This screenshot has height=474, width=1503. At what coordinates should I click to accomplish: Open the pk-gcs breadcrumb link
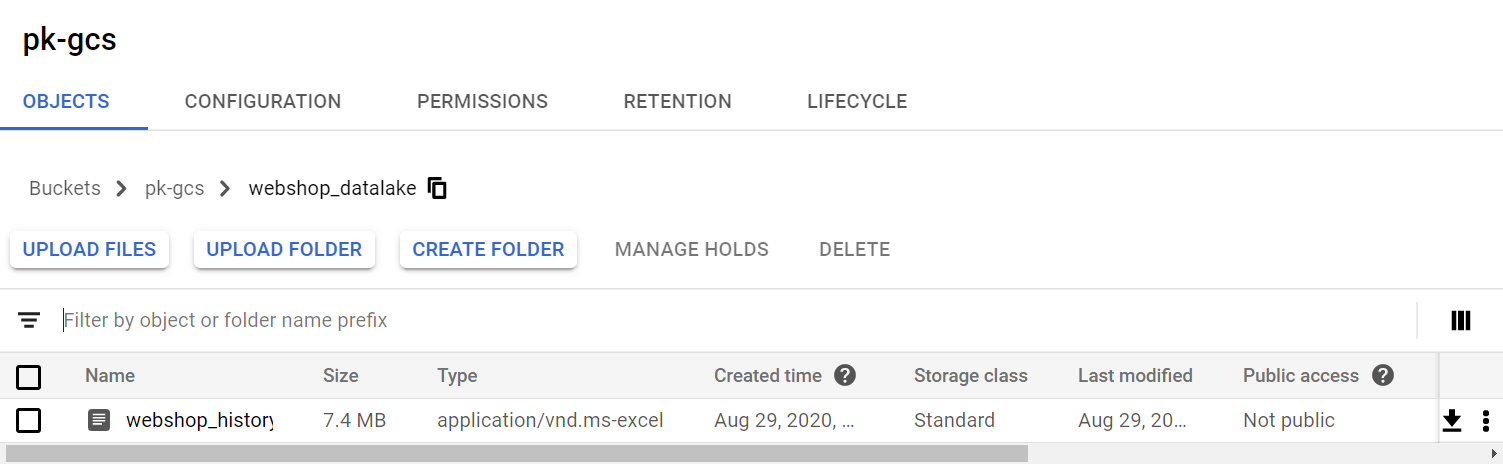coord(174,188)
